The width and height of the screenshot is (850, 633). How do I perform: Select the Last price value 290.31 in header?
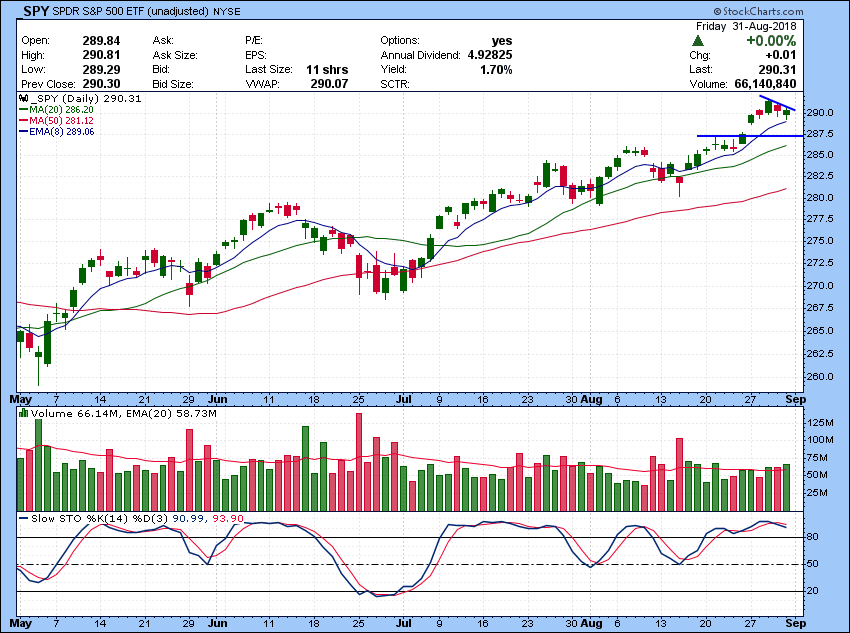click(x=777, y=69)
